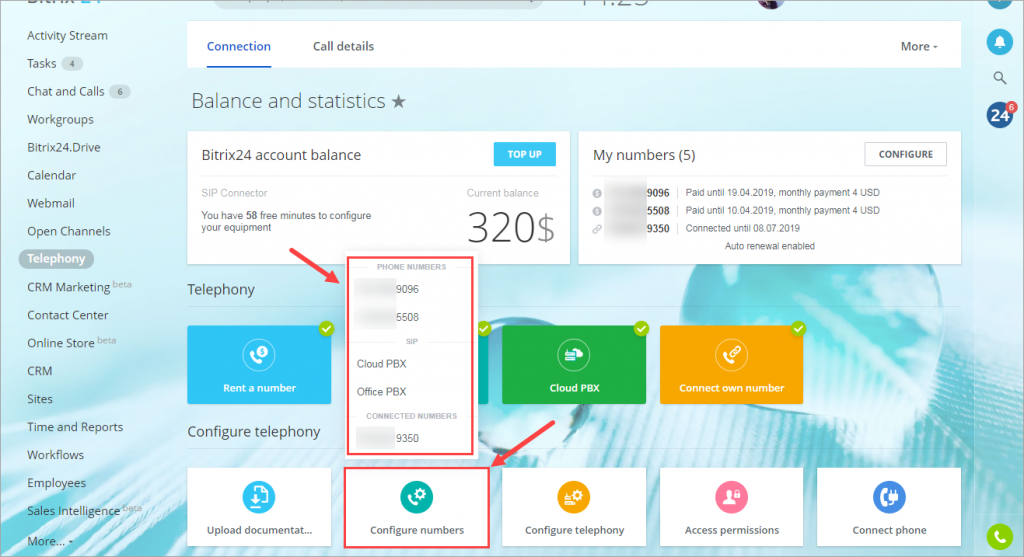The width and height of the screenshot is (1024, 557).
Task: Open CRM in the sidebar
Action: pyautogui.click(x=39, y=371)
